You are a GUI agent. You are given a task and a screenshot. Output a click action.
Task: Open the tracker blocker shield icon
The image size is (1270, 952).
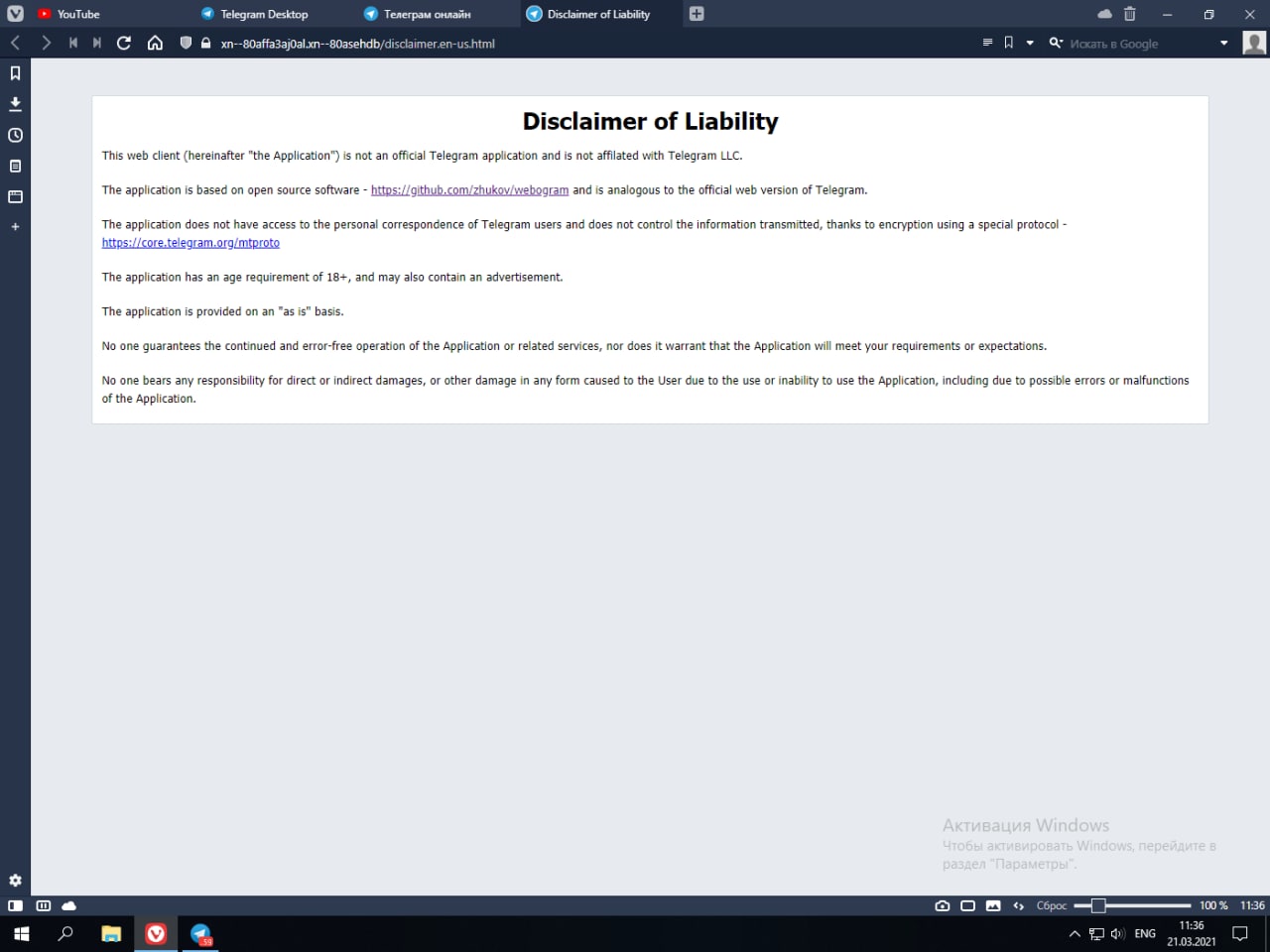[x=186, y=43]
